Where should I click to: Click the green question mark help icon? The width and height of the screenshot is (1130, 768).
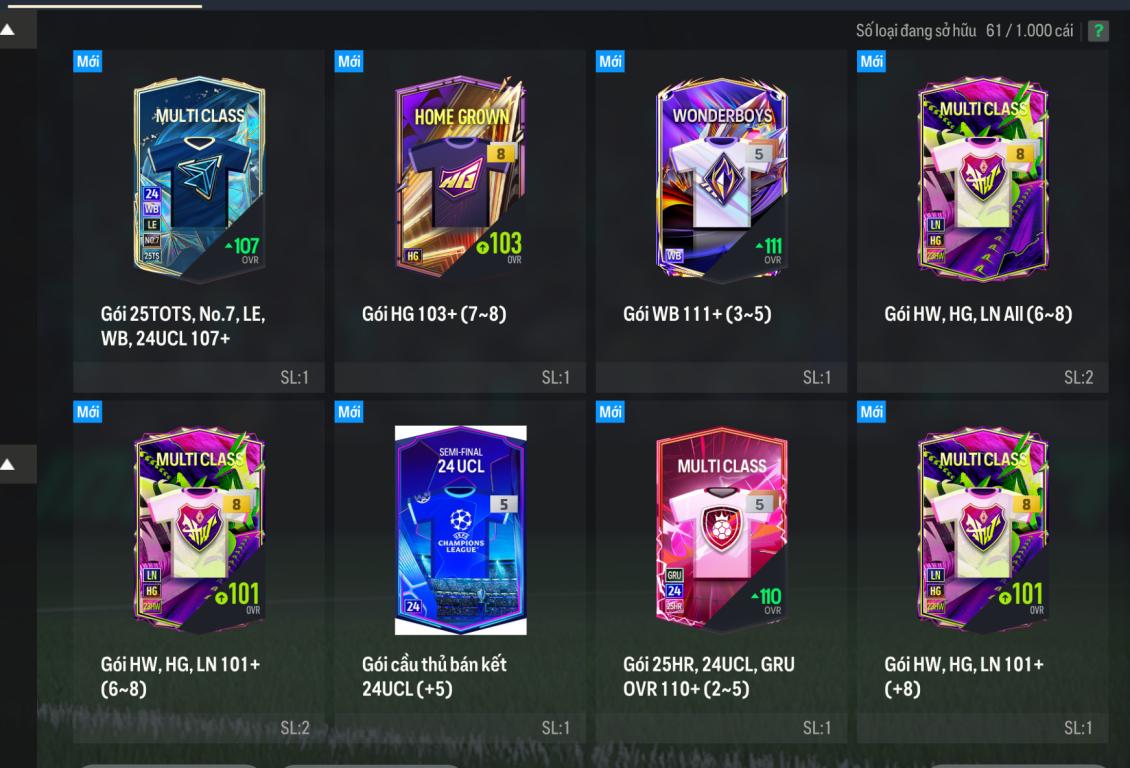pos(1098,31)
